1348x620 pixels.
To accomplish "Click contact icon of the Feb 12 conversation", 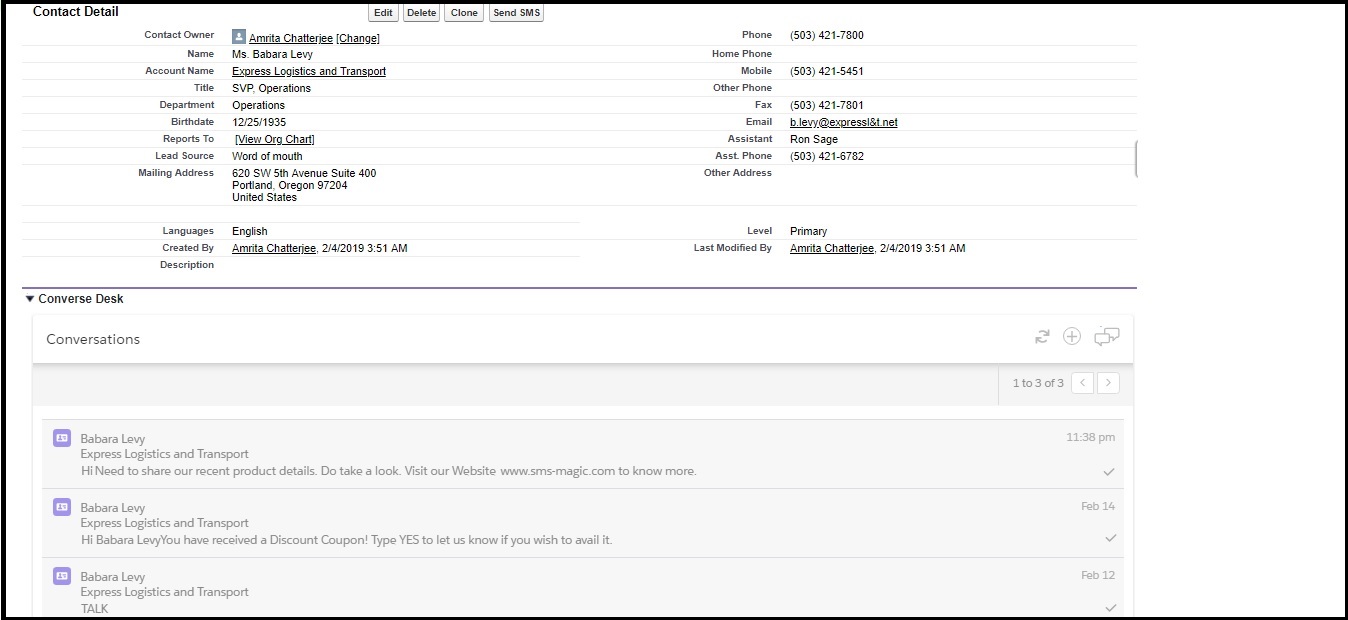I will [61, 576].
